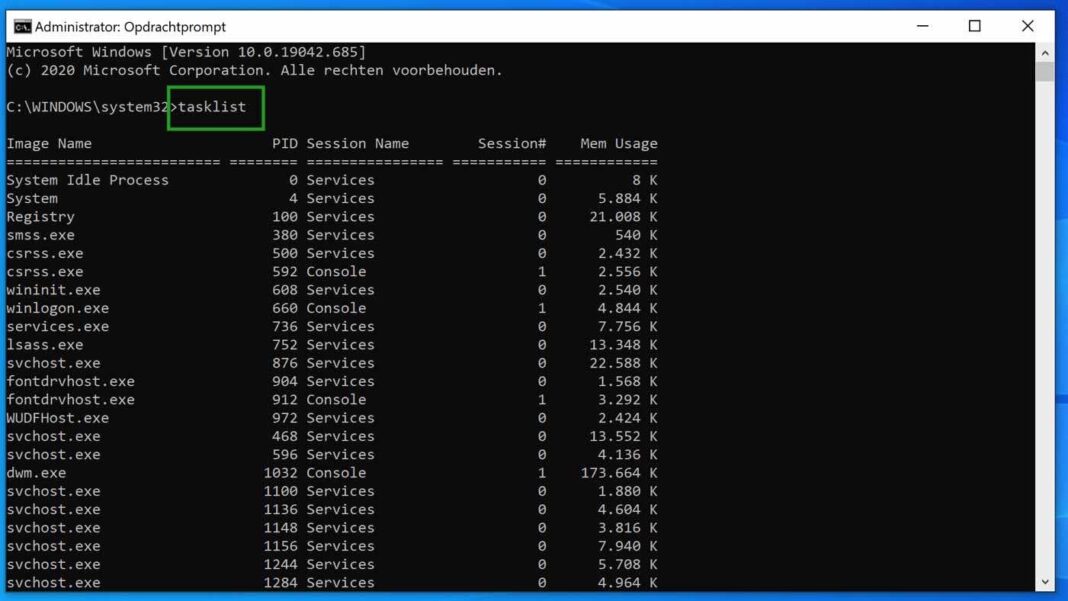This screenshot has height=601, width=1068.
Task: Click the Registry process entry
Action: pos(40,217)
